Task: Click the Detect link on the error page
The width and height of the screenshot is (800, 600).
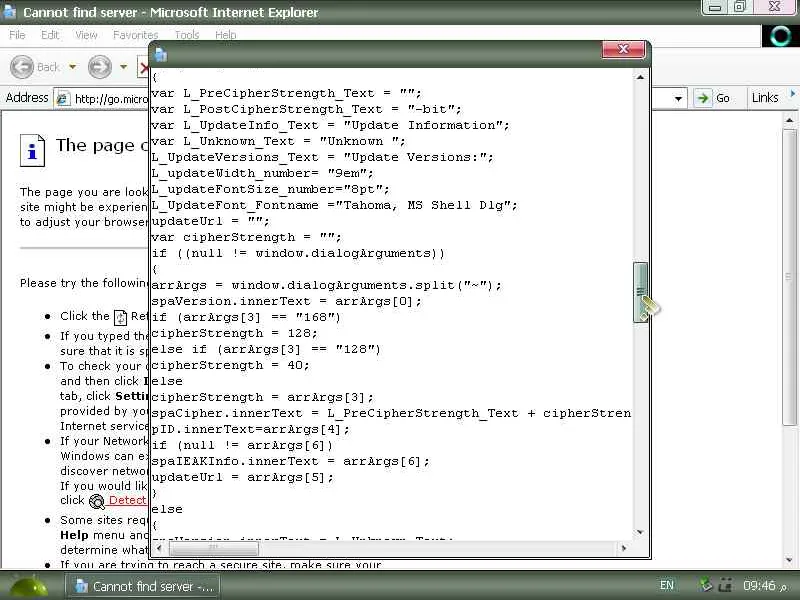Action: click(x=128, y=500)
